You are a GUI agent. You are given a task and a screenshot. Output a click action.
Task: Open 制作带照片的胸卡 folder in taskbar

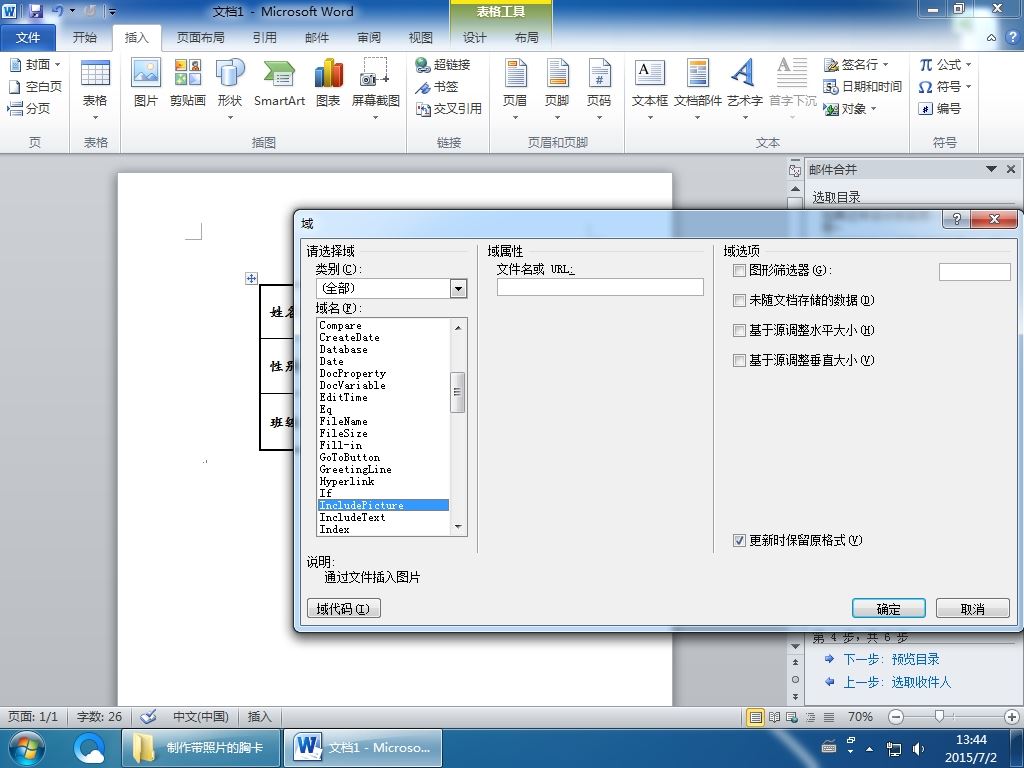coord(201,748)
